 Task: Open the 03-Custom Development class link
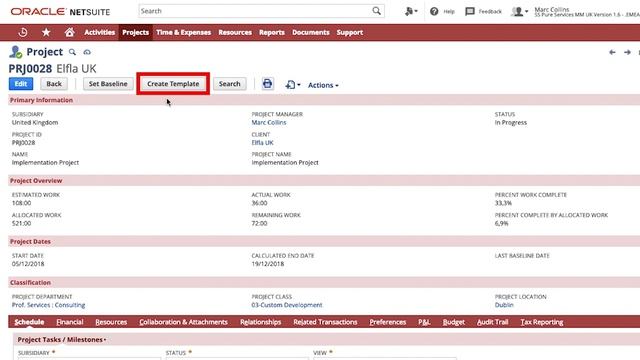pos(287,305)
